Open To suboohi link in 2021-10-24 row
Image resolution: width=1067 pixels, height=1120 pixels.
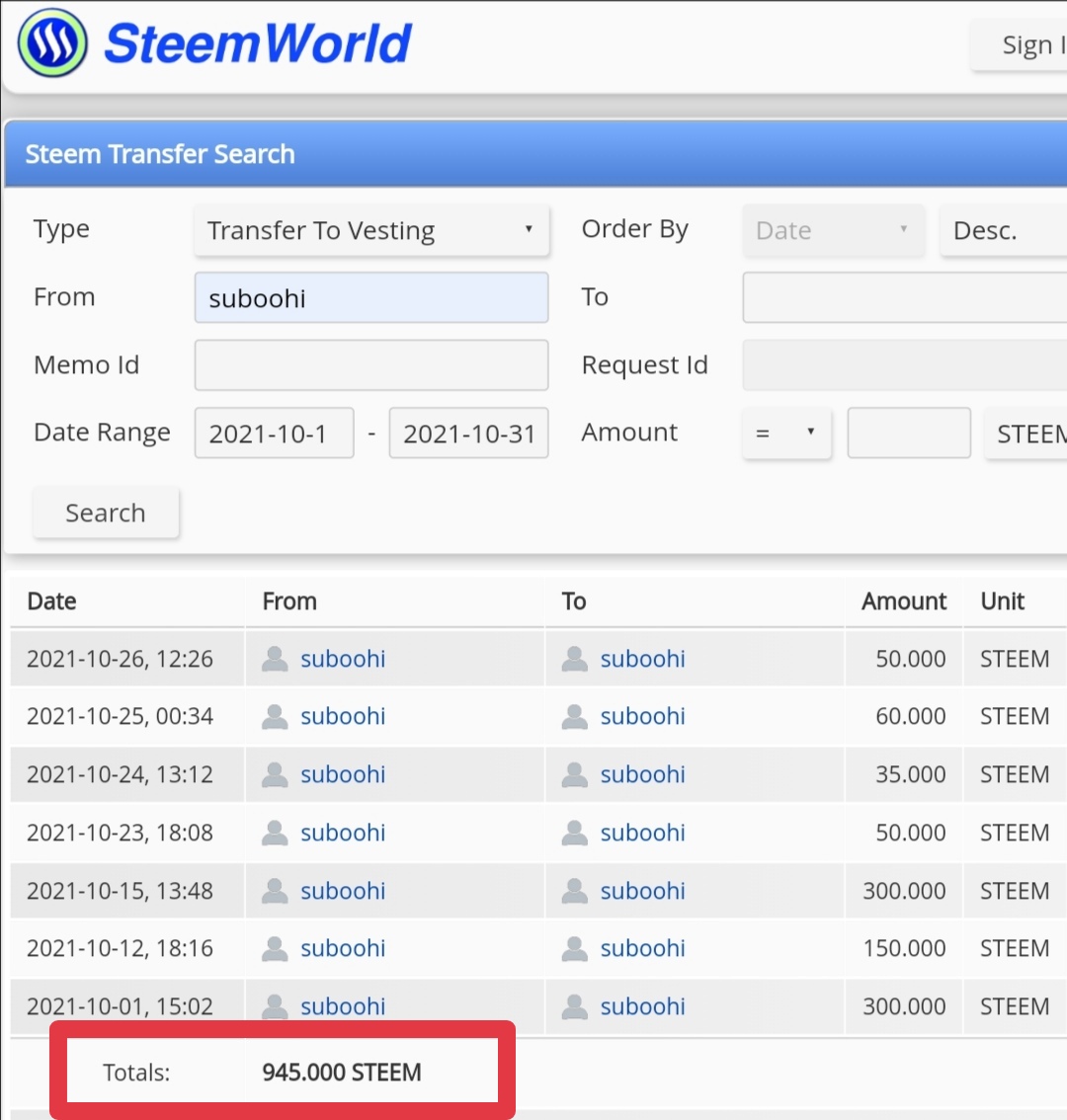click(642, 774)
